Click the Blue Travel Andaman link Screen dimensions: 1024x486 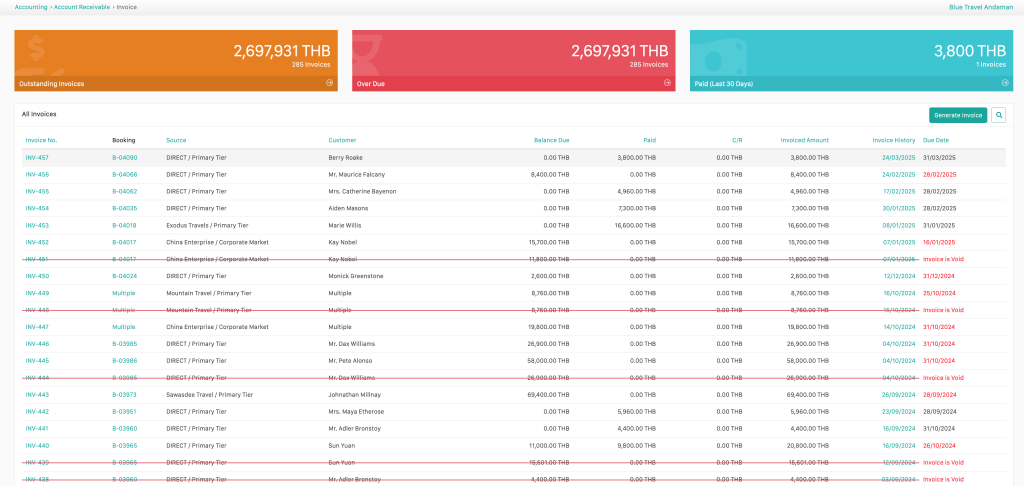tap(982, 6)
